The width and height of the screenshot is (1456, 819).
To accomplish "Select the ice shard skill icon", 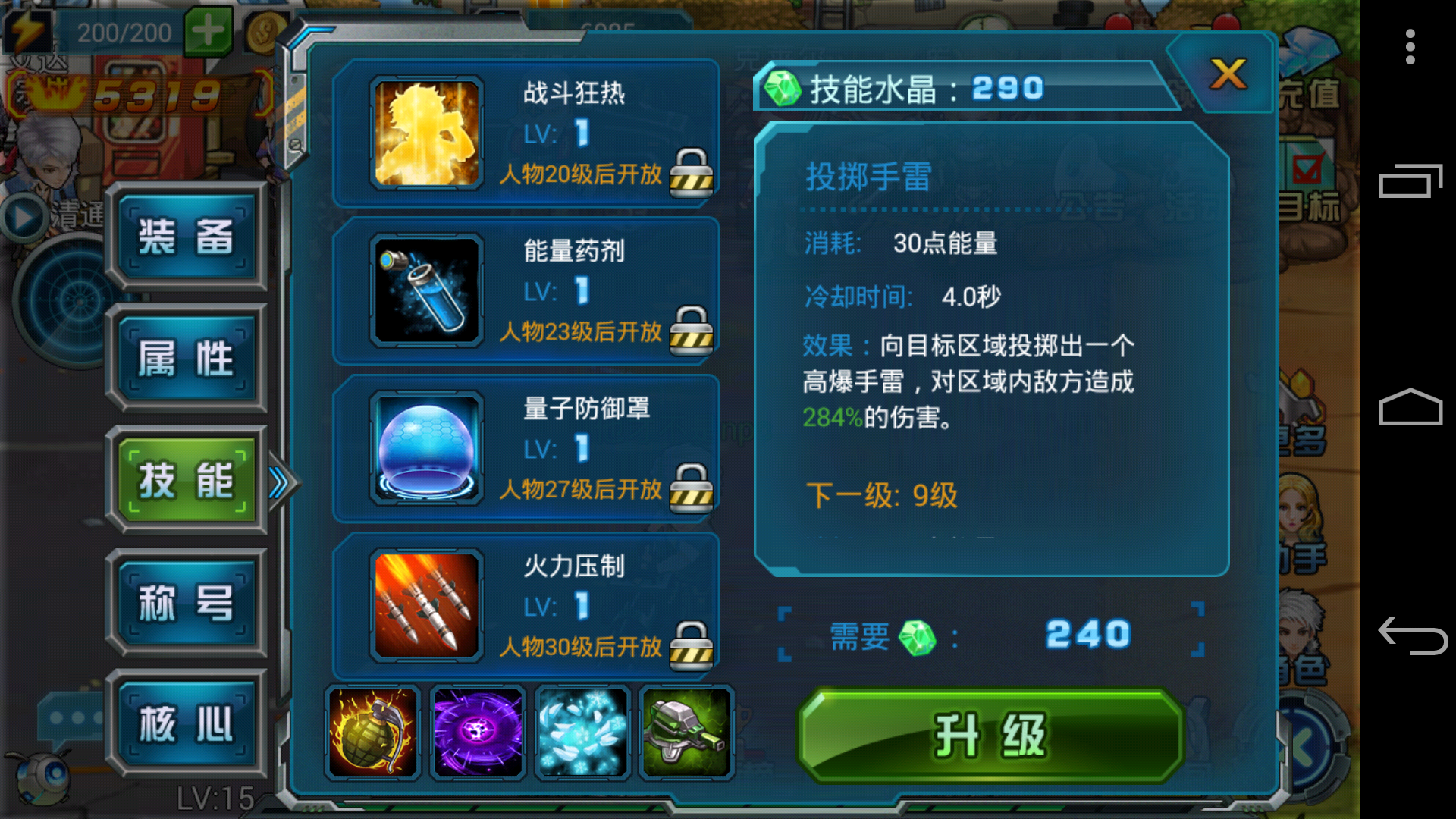I will [x=582, y=733].
